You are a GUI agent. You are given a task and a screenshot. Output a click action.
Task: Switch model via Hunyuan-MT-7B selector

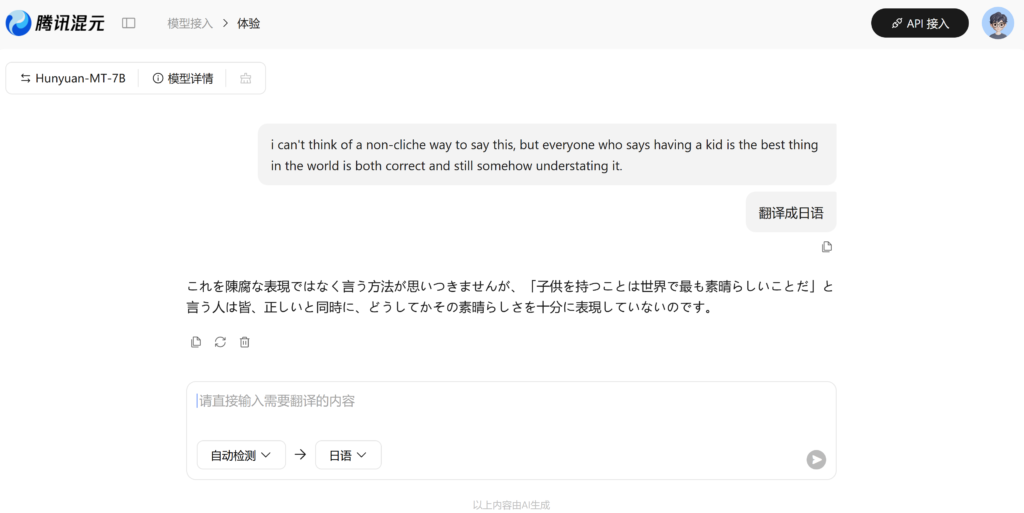(x=72, y=78)
